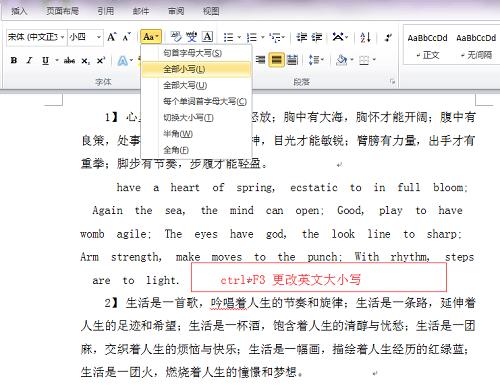Click the Sort A-Z icon
Screen dimensions: 500x385
pos(365,37)
